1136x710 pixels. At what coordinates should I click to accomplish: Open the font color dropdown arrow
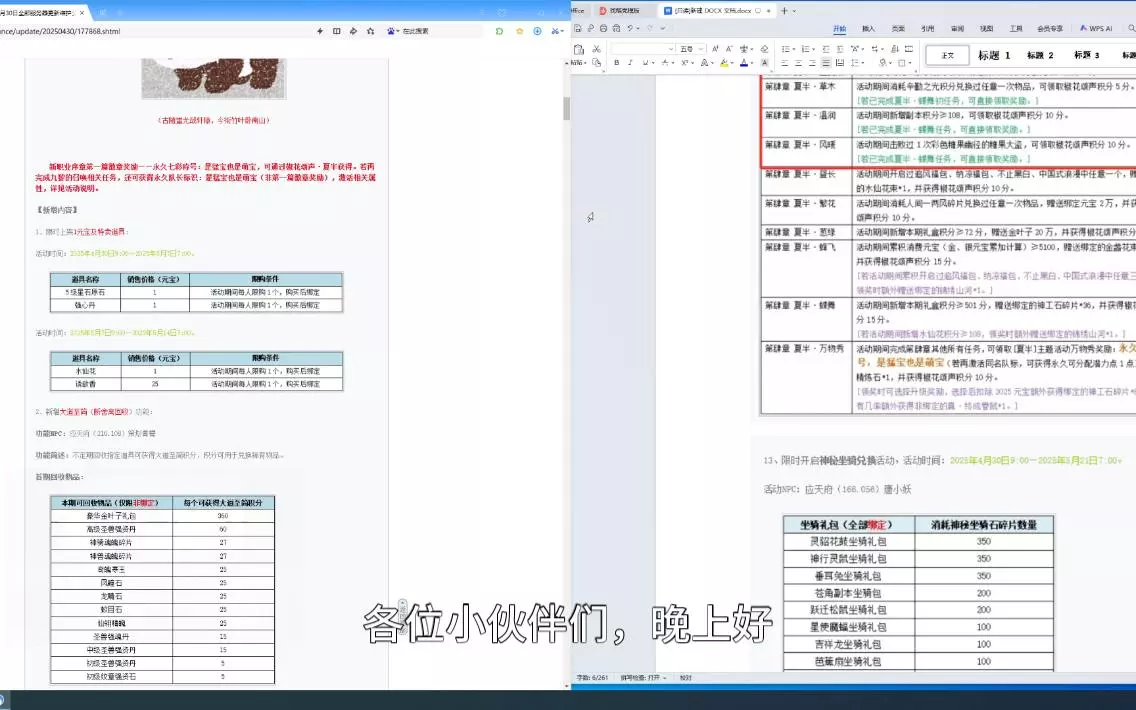(x=752, y=63)
